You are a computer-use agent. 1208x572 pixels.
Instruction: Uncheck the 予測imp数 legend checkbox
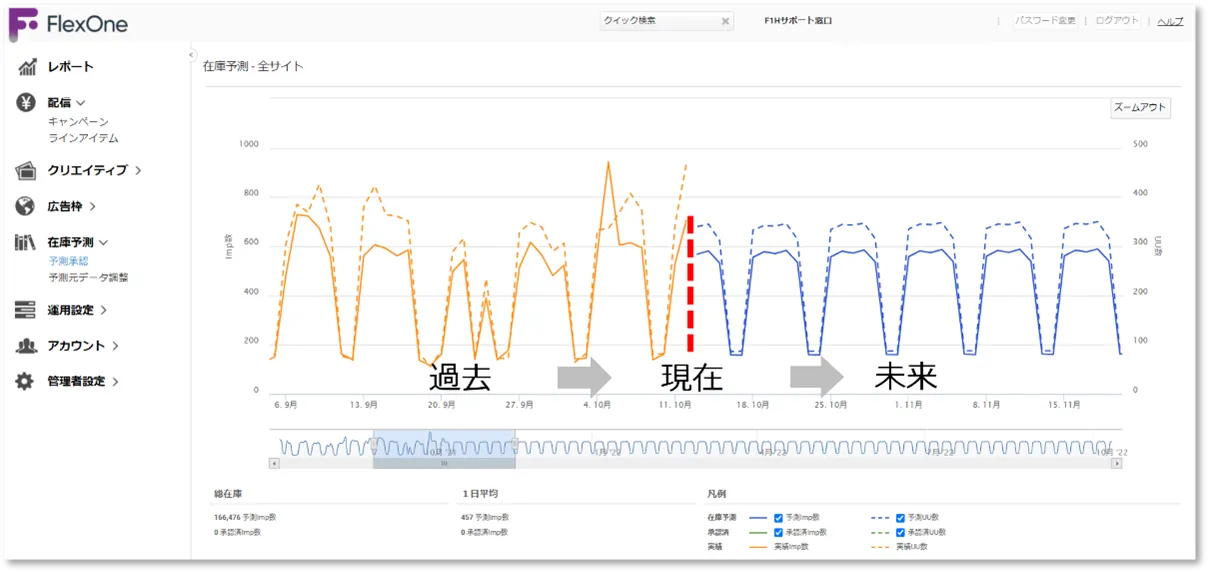[778, 518]
